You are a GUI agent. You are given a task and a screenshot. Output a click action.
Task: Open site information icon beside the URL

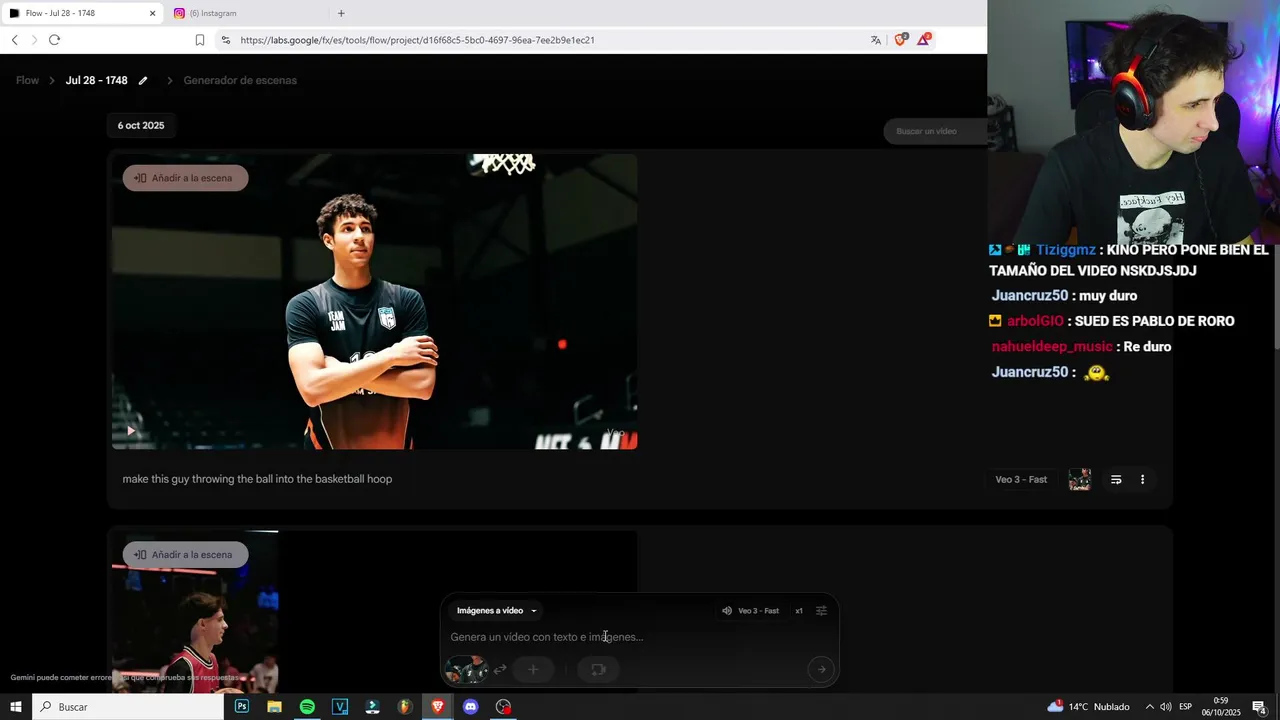(225, 40)
